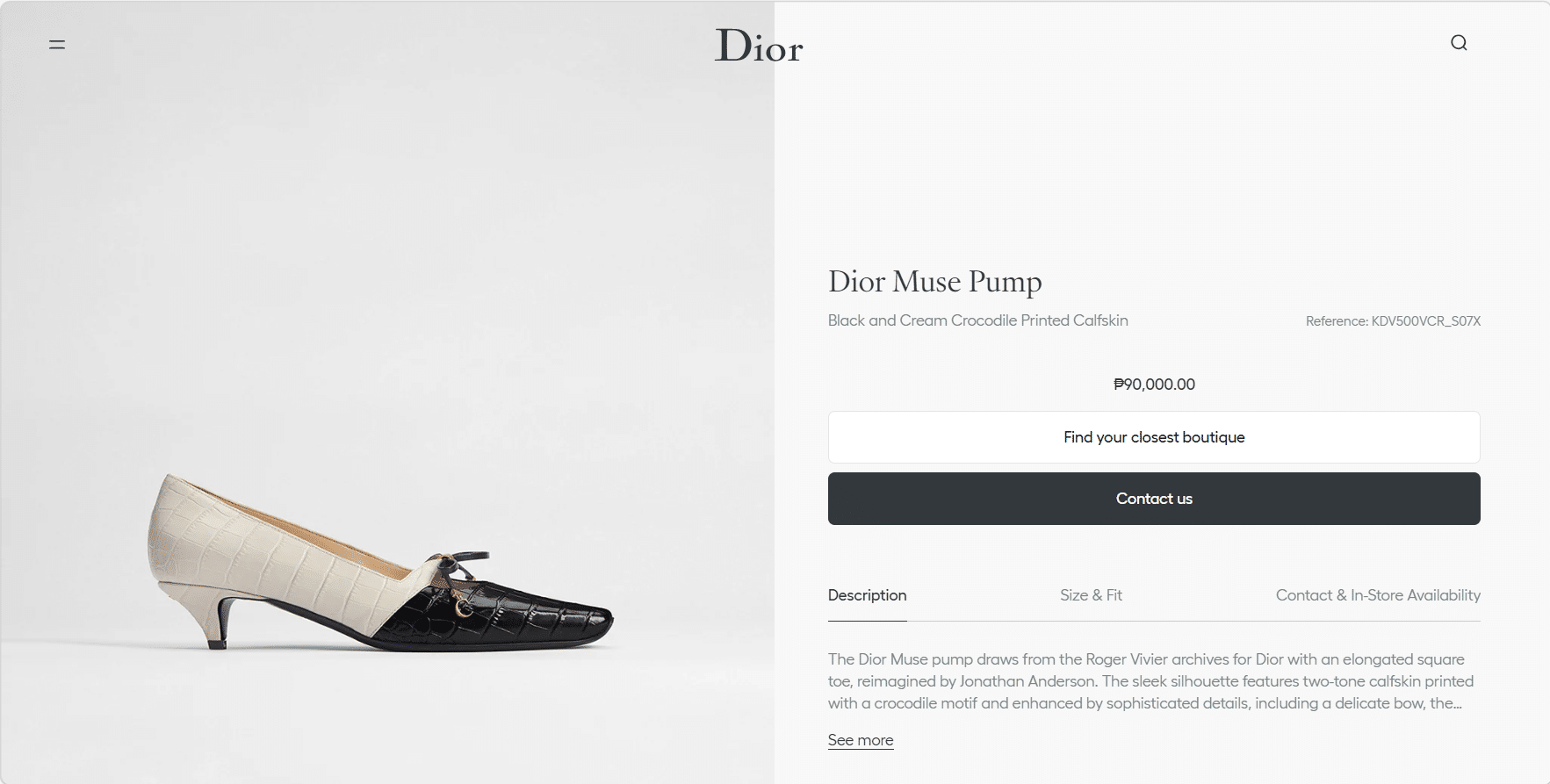Expand description with See more link
The image size is (1550, 784).
[x=861, y=740]
